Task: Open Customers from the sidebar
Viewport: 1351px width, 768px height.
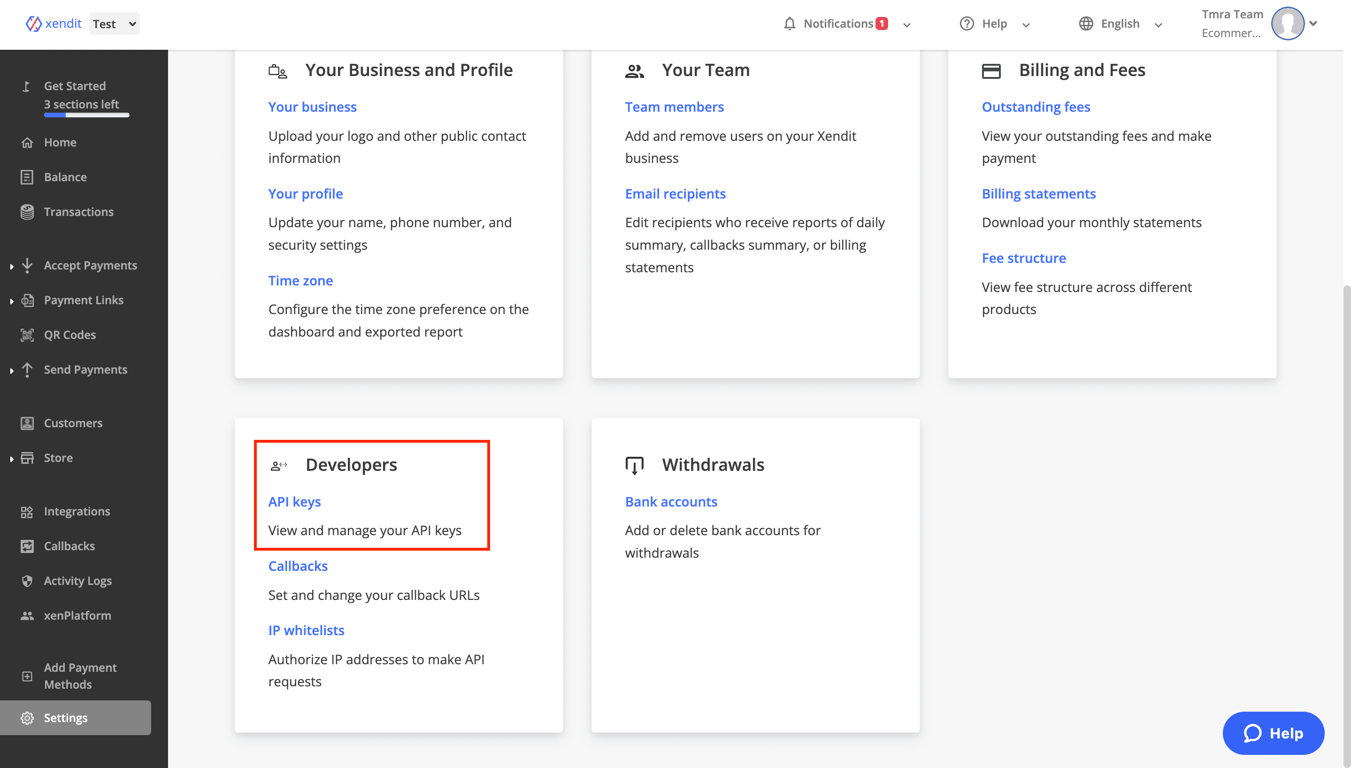Action: coord(73,423)
